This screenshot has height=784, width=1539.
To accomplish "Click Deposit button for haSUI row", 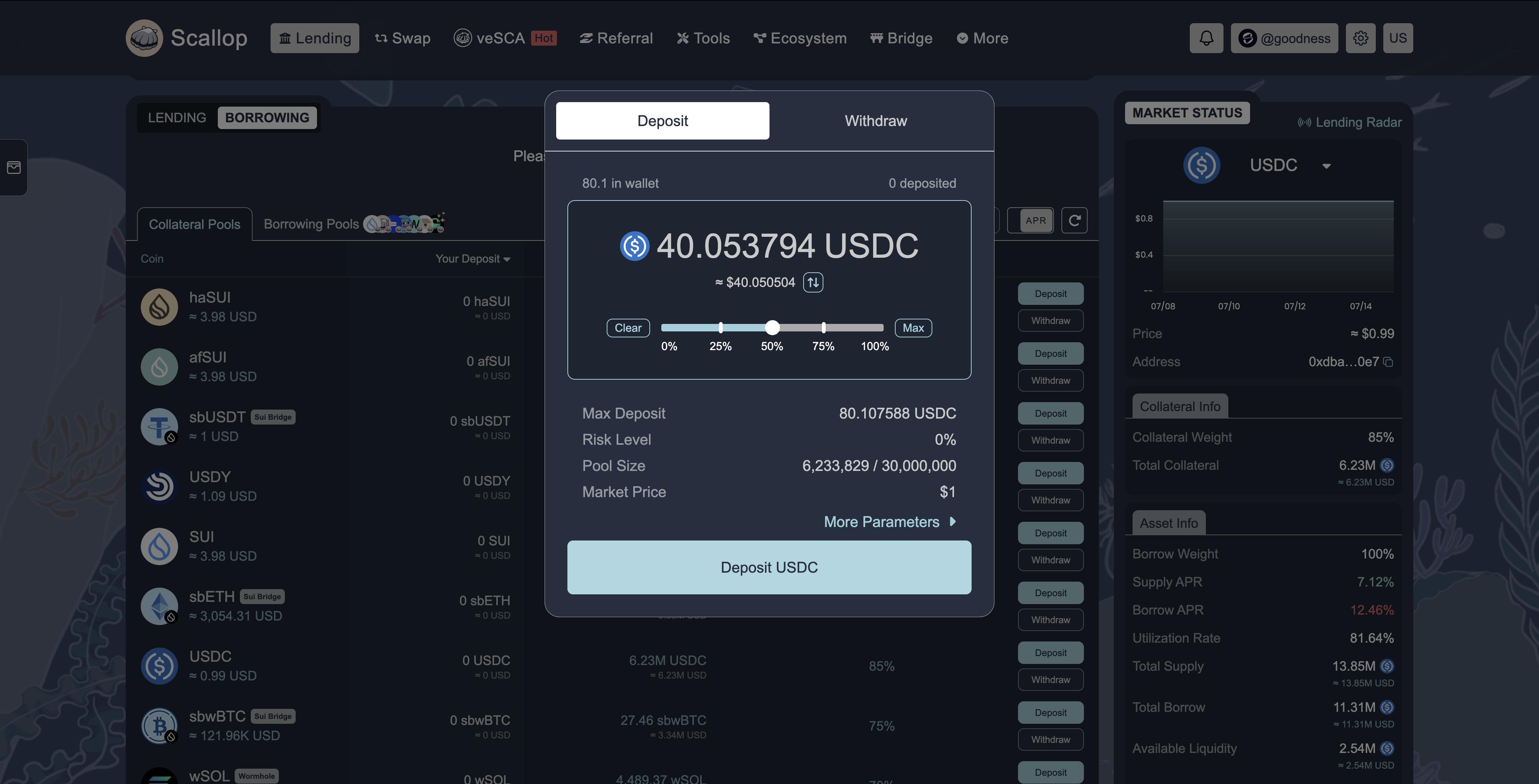I will [1050, 294].
